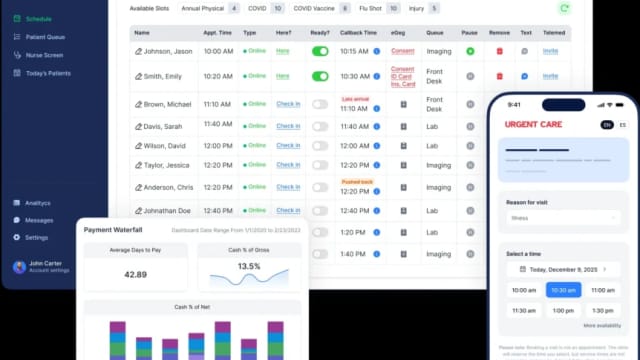Click COVID Vaccine slots chip
This screenshot has width=640, height=360.
[x=321, y=8]
